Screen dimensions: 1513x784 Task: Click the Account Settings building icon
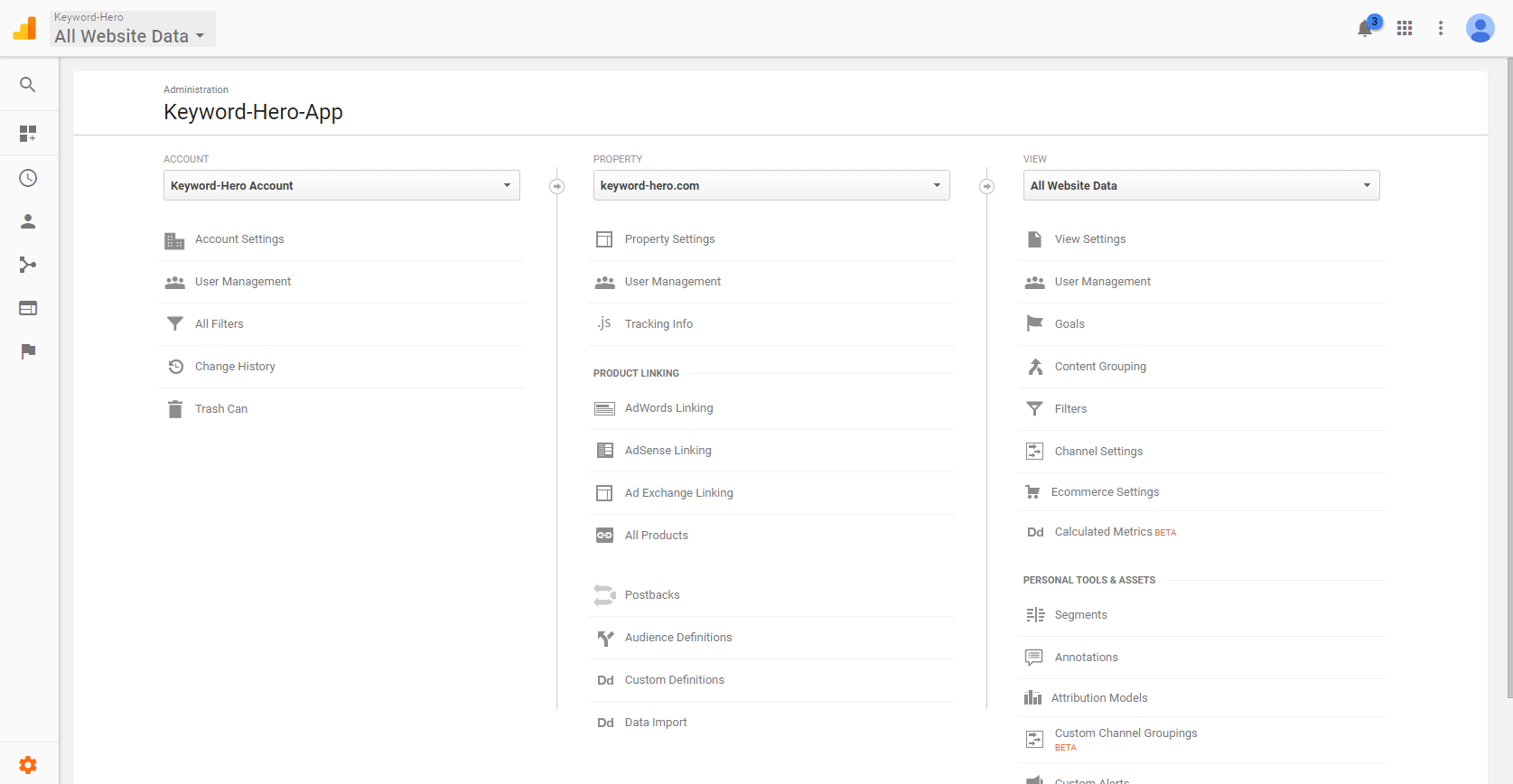tap(174, 240)
